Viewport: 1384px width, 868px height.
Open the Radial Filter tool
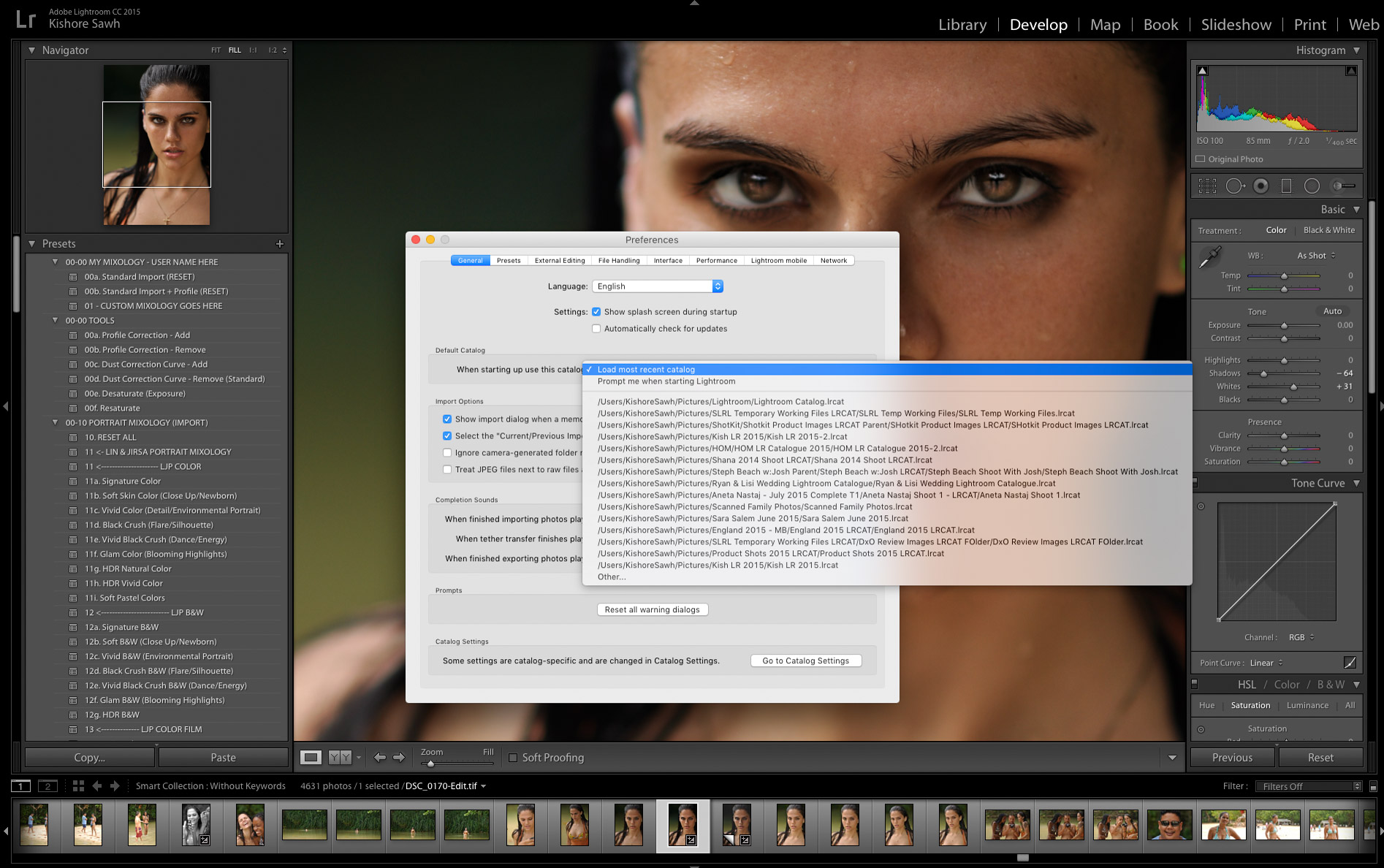point(1311,186)
